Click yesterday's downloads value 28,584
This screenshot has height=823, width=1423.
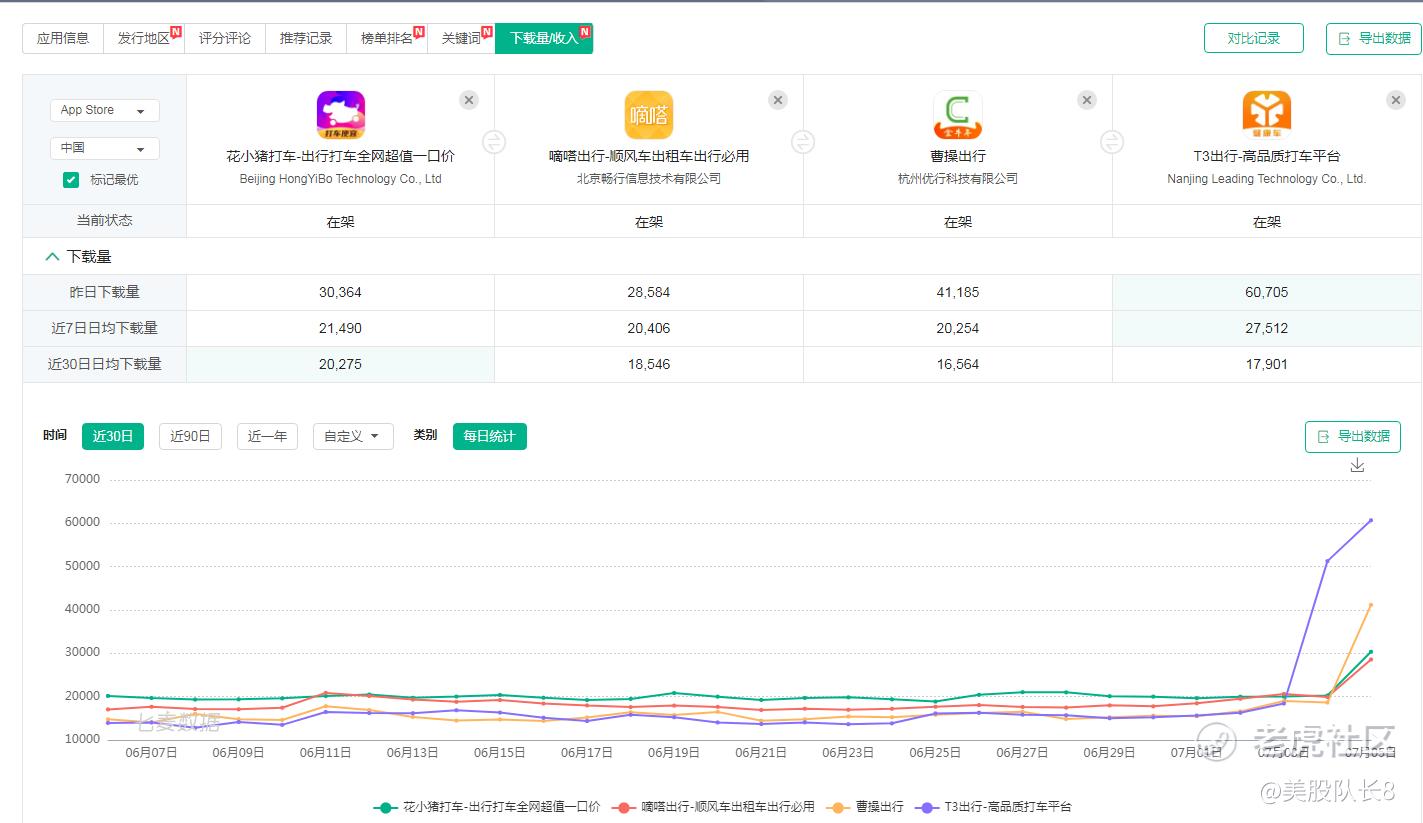point(649,293)
